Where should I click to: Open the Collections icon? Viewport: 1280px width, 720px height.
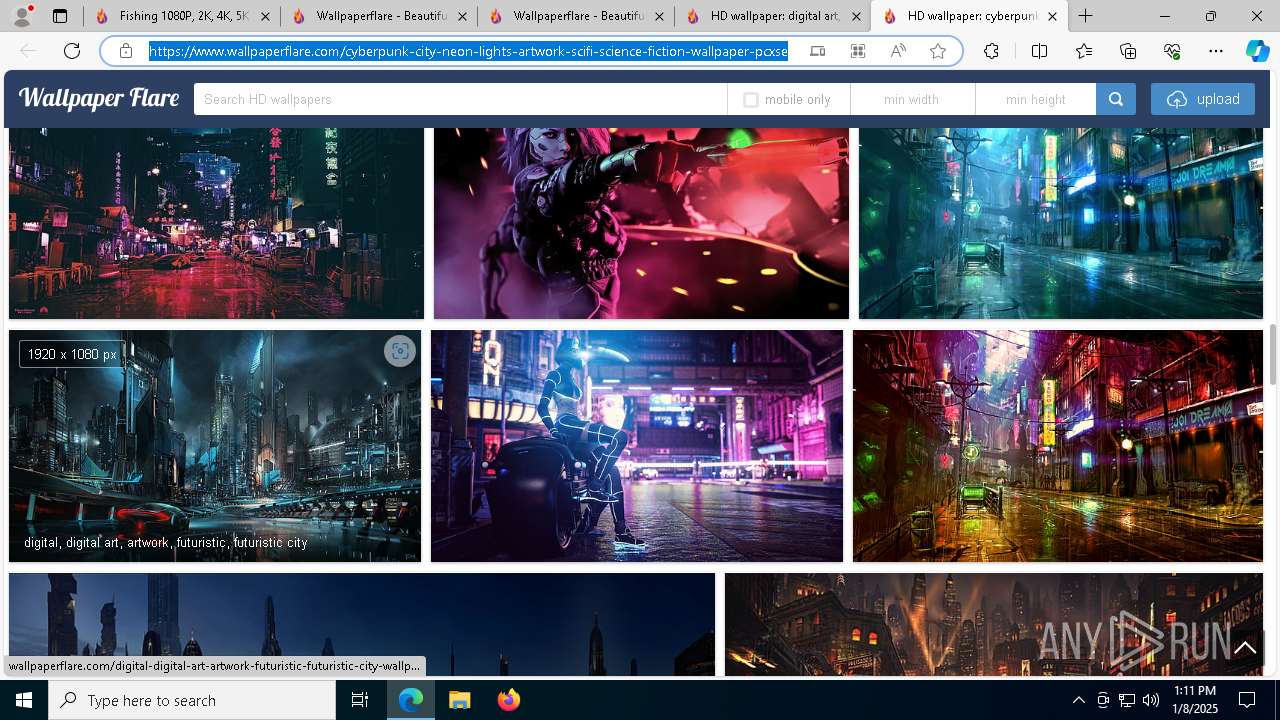(1128, 51)
